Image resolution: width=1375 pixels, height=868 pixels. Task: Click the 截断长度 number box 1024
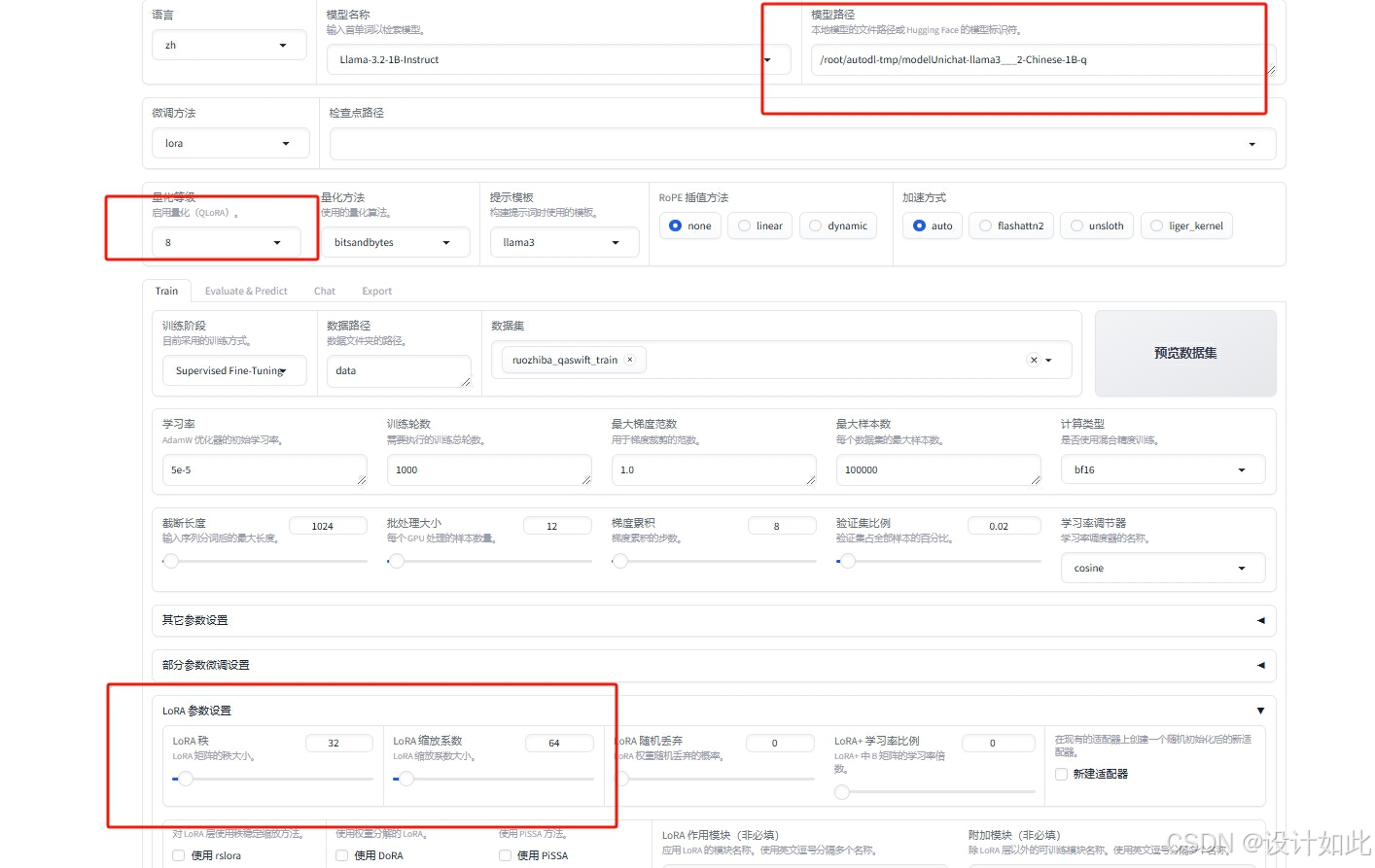(x=329, y=526)
